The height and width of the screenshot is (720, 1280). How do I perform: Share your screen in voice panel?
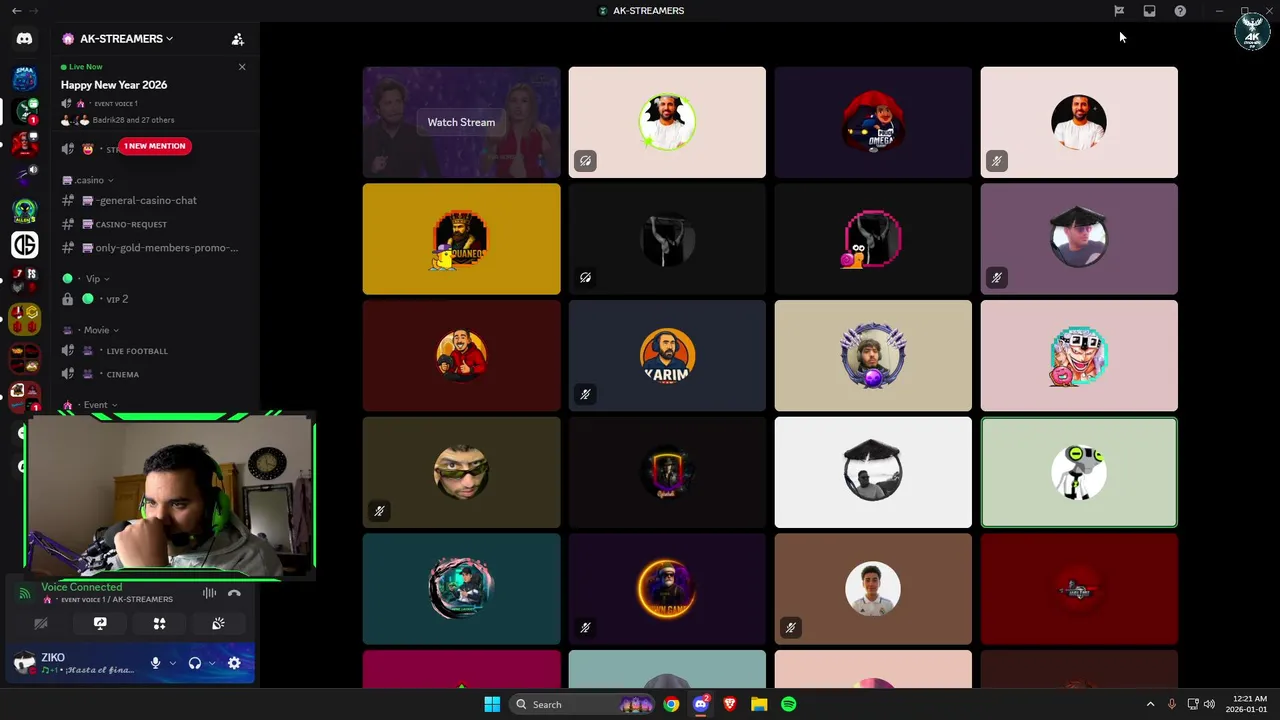(x=100, y=623)
